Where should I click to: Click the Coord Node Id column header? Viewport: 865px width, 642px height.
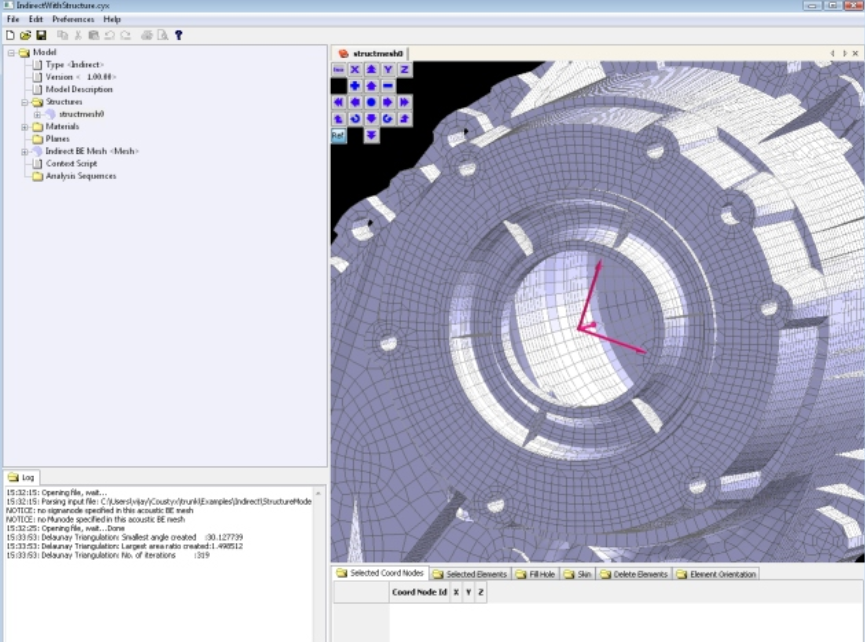[x=419, y=592]
